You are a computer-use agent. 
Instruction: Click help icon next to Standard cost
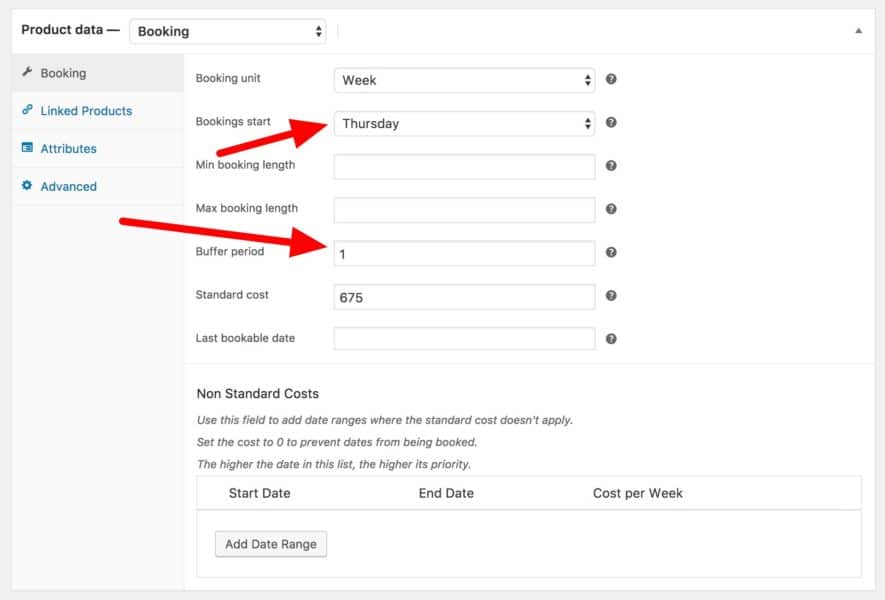pyautogui.click(x=611, y=296)
